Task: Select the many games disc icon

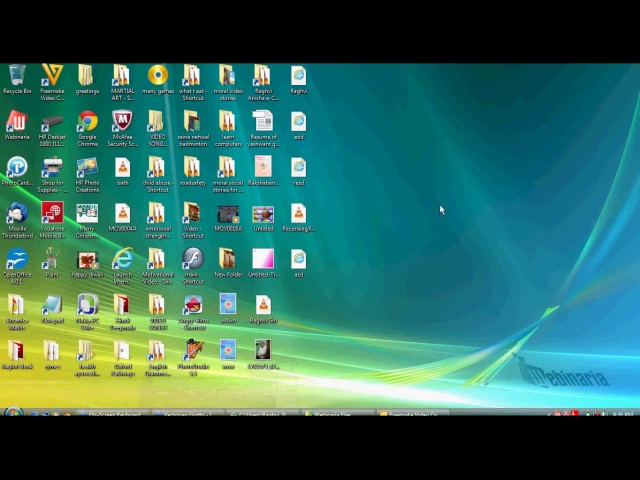Action: (x=158, y=80)
